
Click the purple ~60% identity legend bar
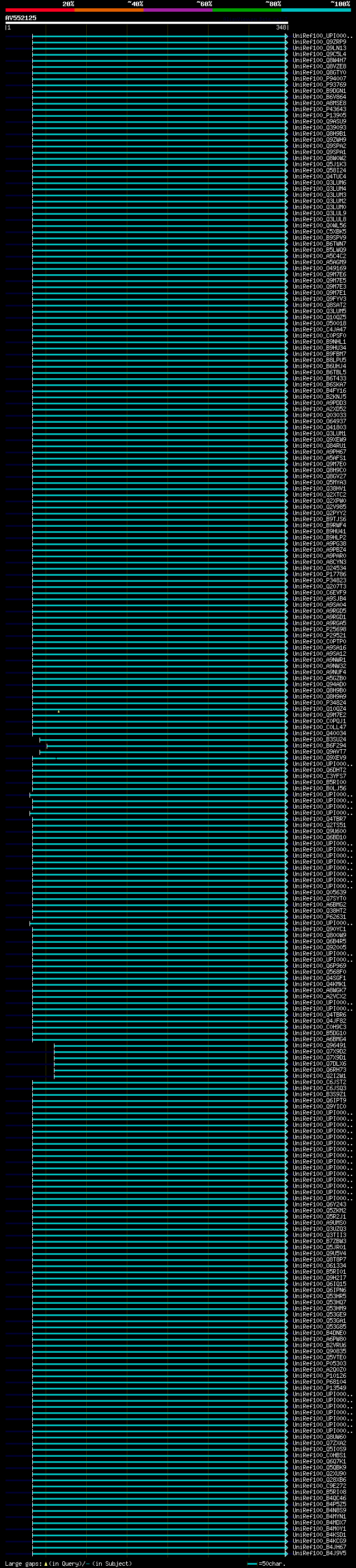click(x=179, y=10)
